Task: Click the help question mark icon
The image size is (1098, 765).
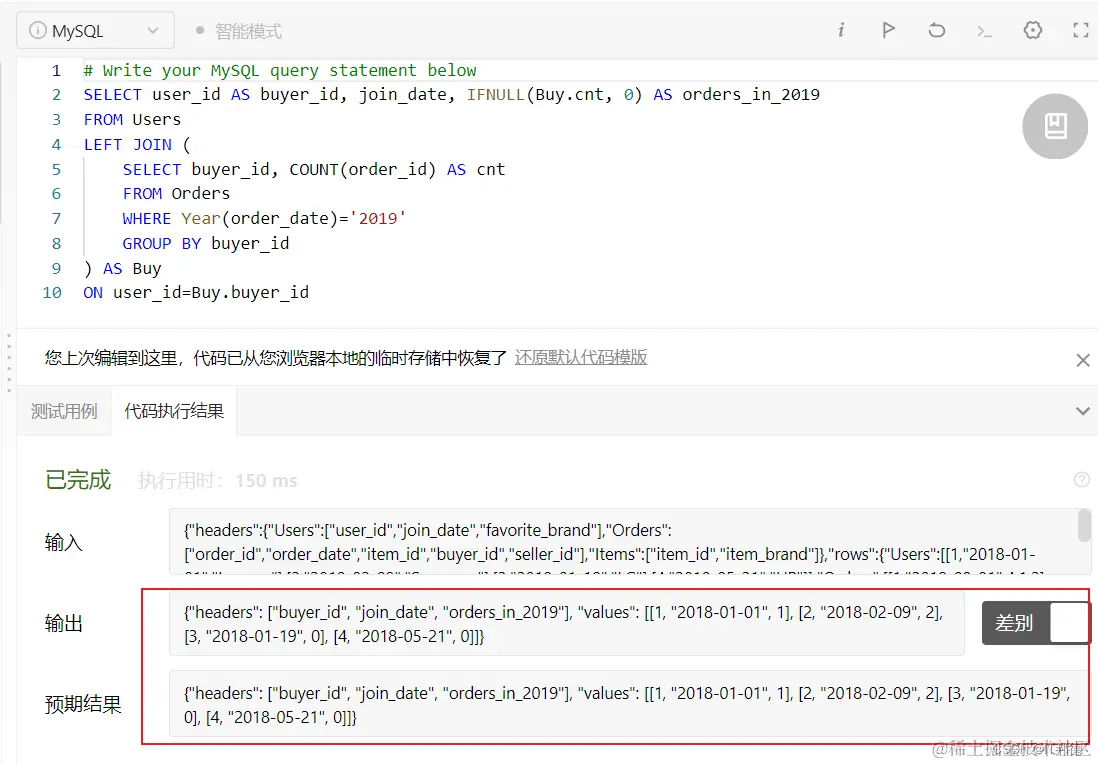Action: [1082, 479]
